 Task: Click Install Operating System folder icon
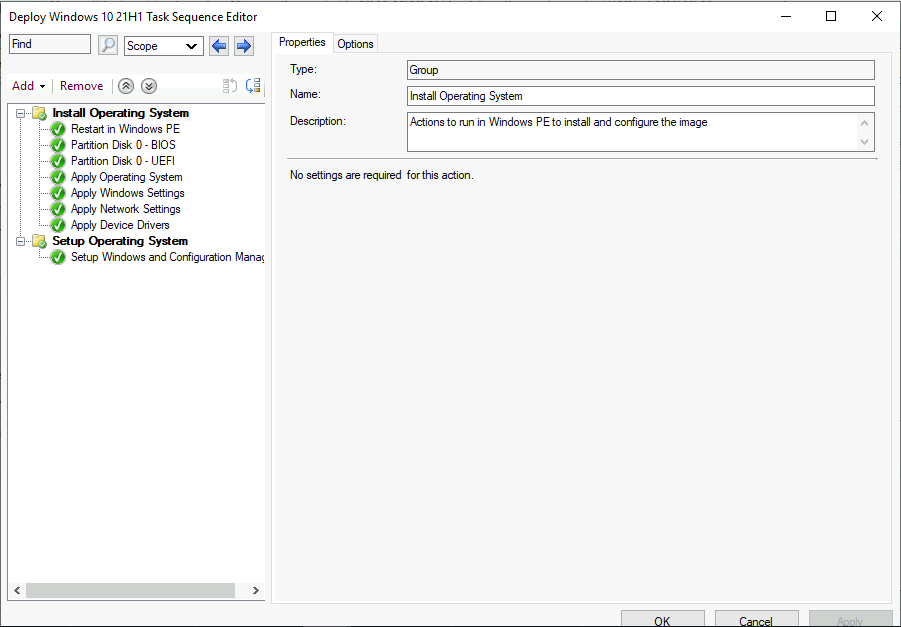(40, 113)
